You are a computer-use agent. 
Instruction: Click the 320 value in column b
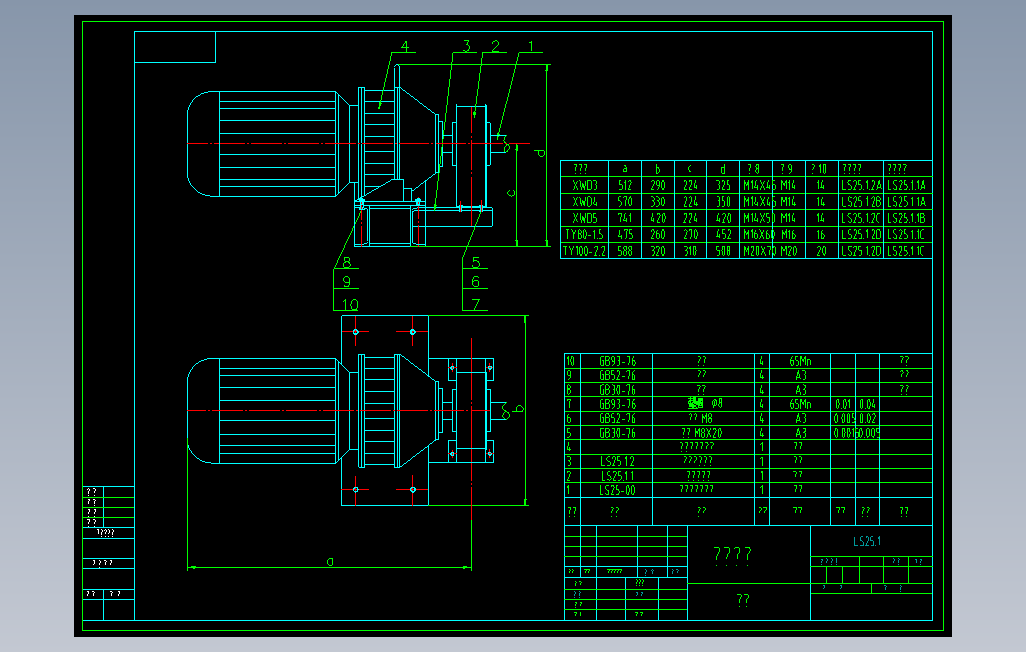point(658,251)
